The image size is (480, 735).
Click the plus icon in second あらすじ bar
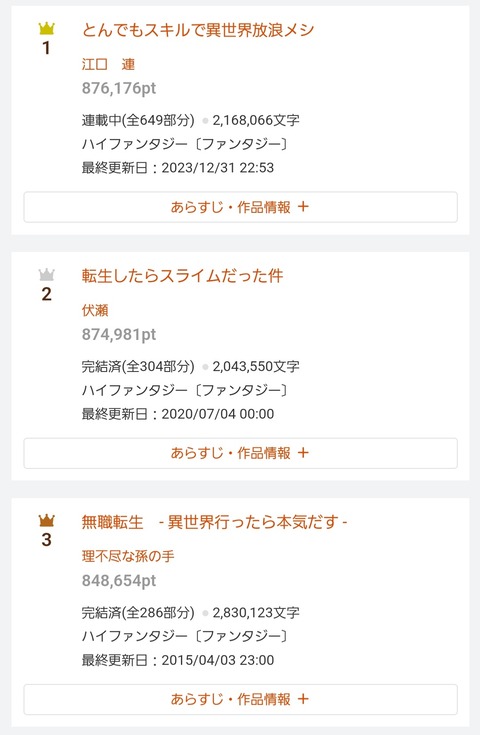[303, 453]
